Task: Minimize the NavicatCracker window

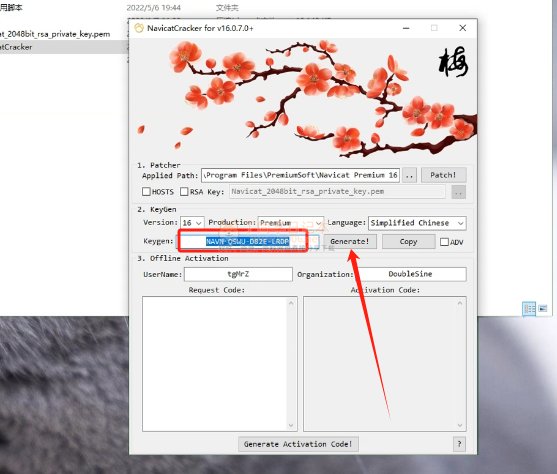Action: 406,28
